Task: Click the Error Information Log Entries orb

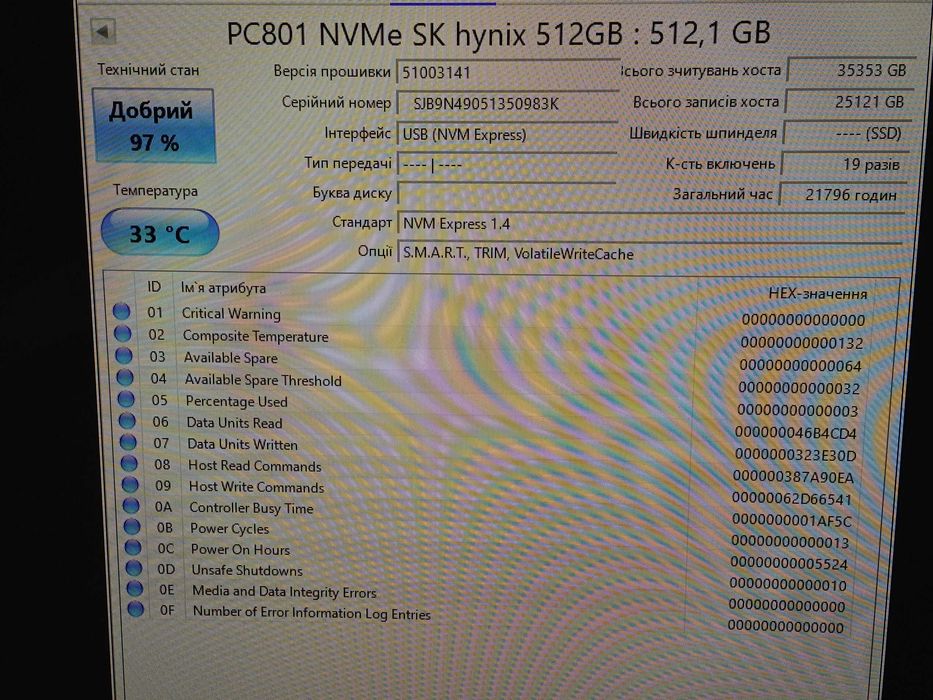Action: coord(136,609)
